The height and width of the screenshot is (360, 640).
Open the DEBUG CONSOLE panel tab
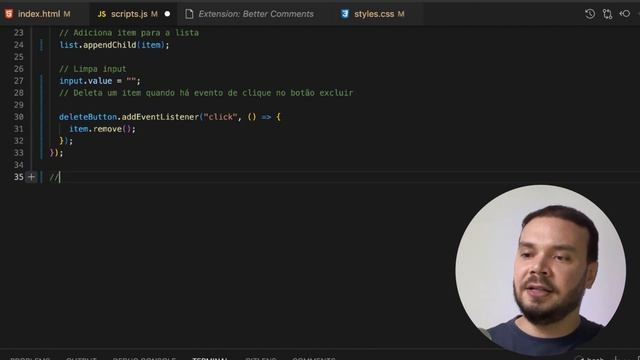[x=144, y=358]
